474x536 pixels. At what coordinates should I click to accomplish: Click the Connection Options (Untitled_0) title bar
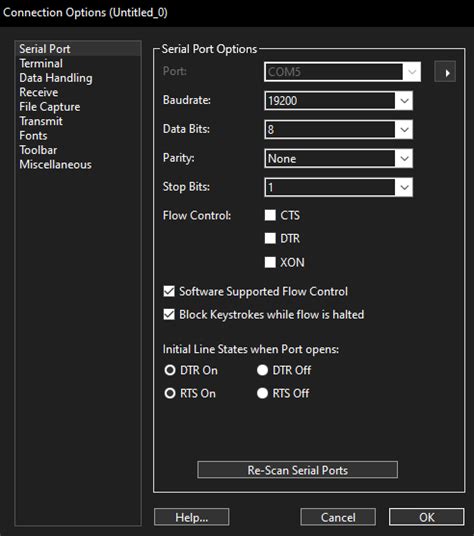coord(237,13)
